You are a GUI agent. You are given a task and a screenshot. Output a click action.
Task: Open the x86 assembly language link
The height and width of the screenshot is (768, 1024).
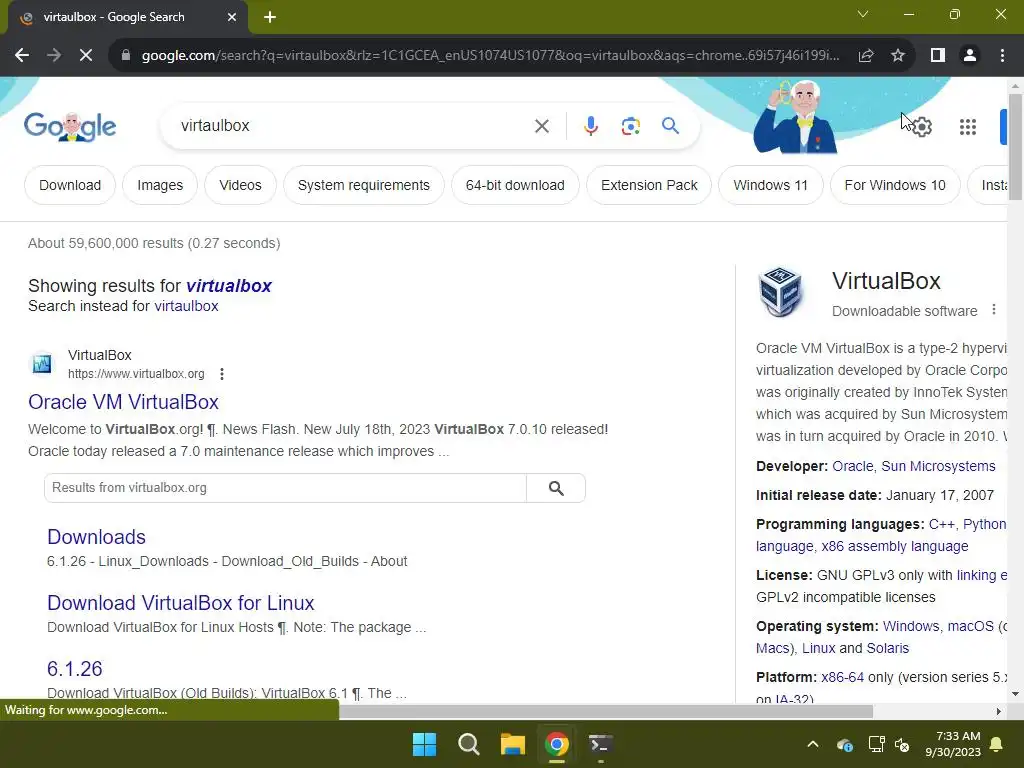(895, 546)
